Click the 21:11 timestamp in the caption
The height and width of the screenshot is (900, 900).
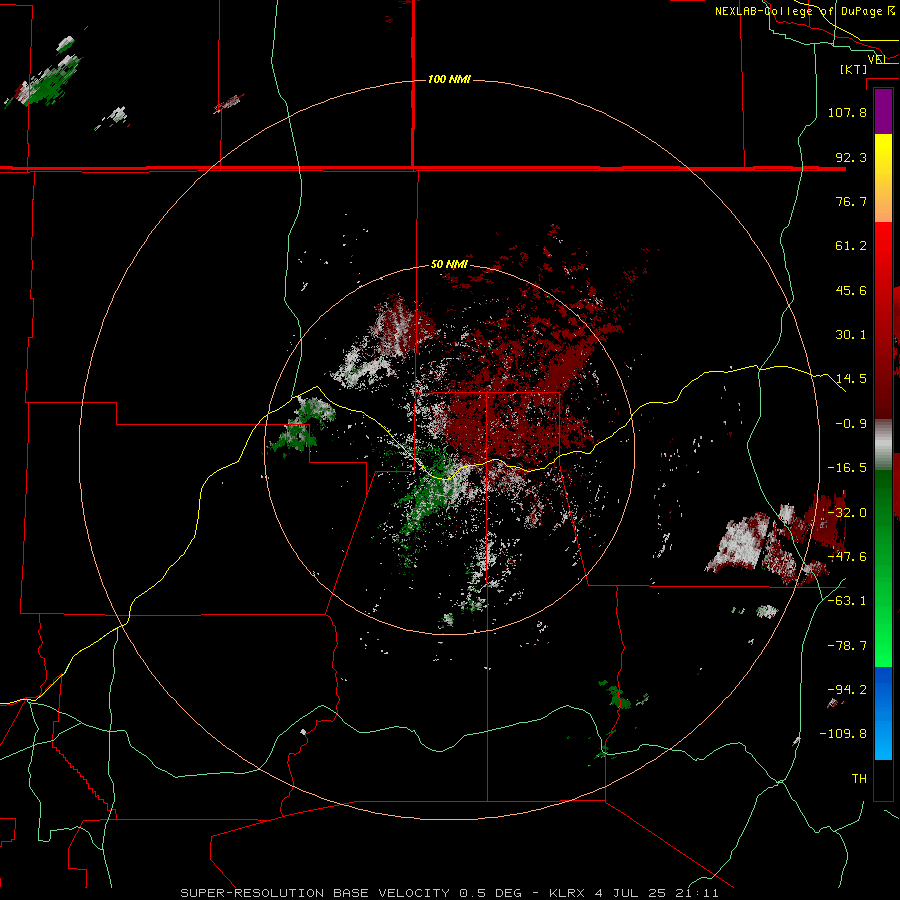point(699,893)
